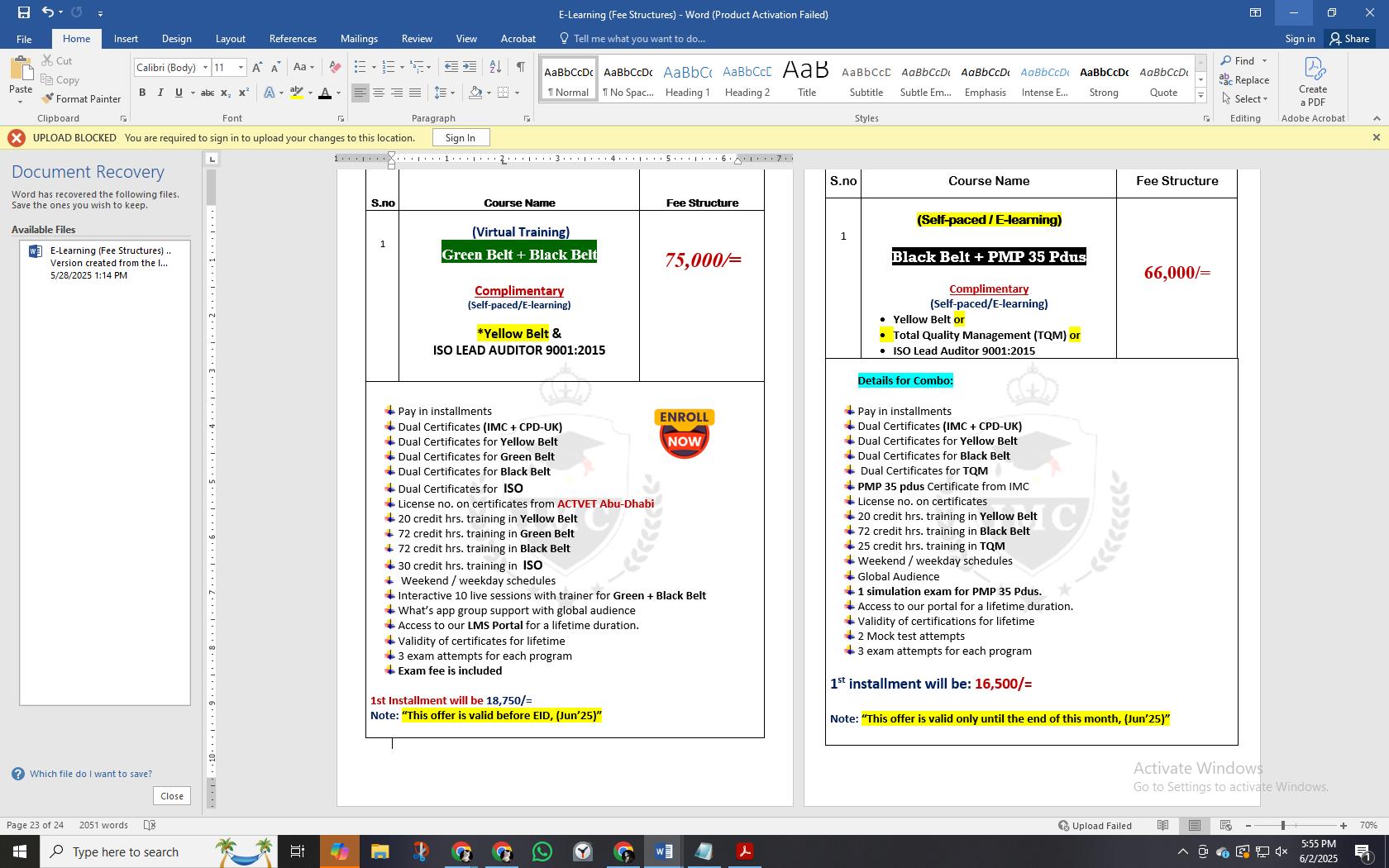
Task: Click the Save icon in Quick Access Toolbar
Action: coord(23,12)
